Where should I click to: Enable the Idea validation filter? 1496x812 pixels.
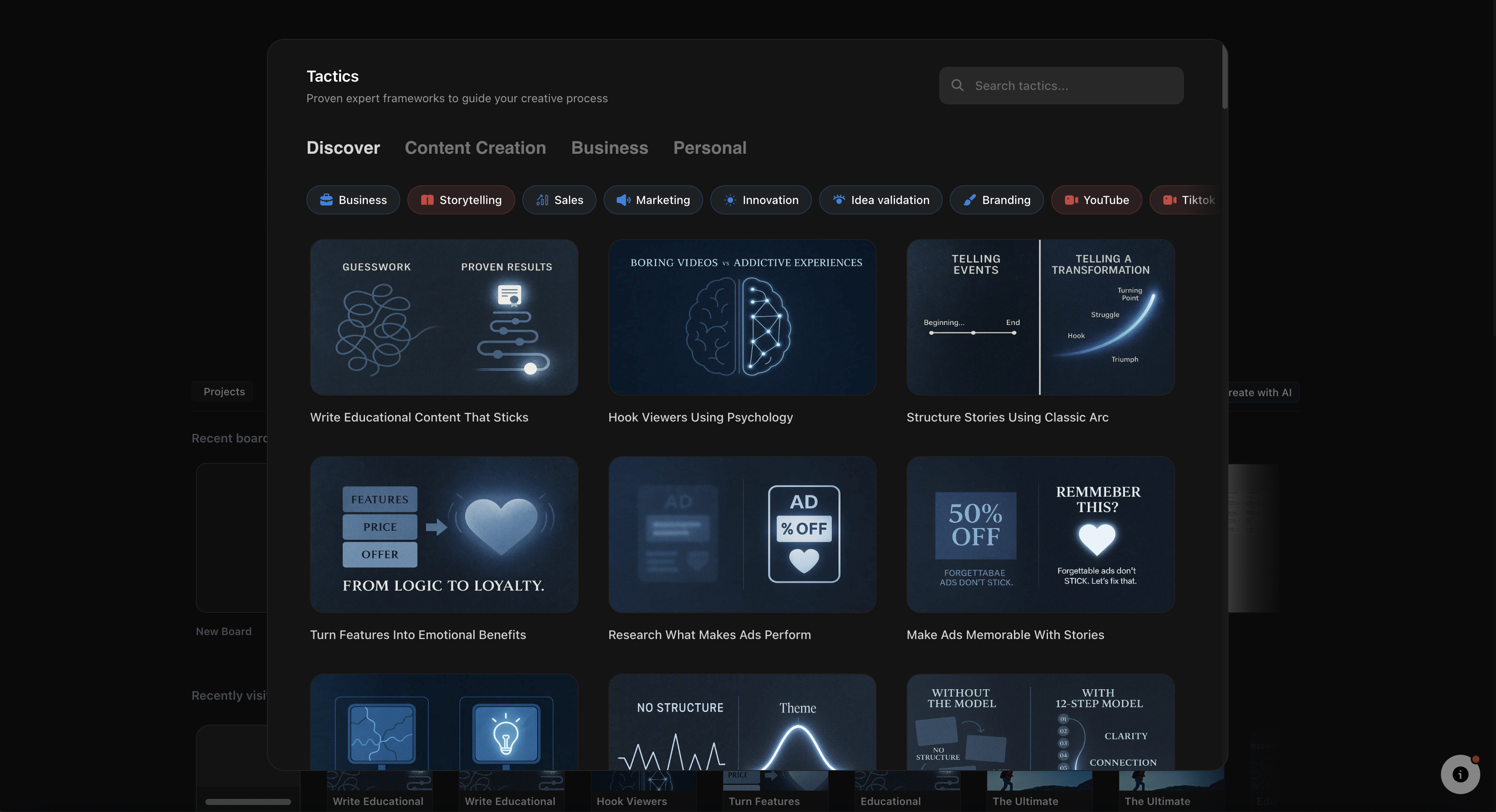880,200
